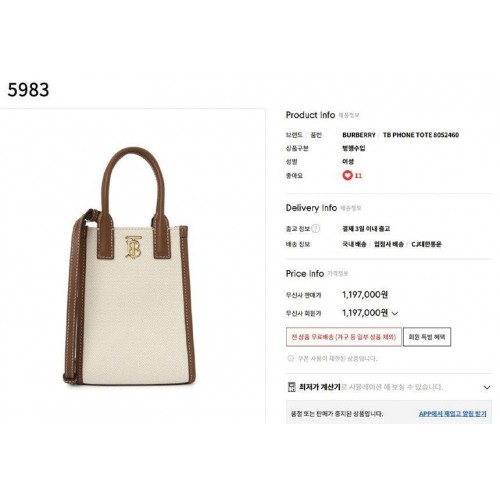This screenshot has height=500, width=500.
Task: Click the 회원 특별 혜택 button
Action: 427,337
